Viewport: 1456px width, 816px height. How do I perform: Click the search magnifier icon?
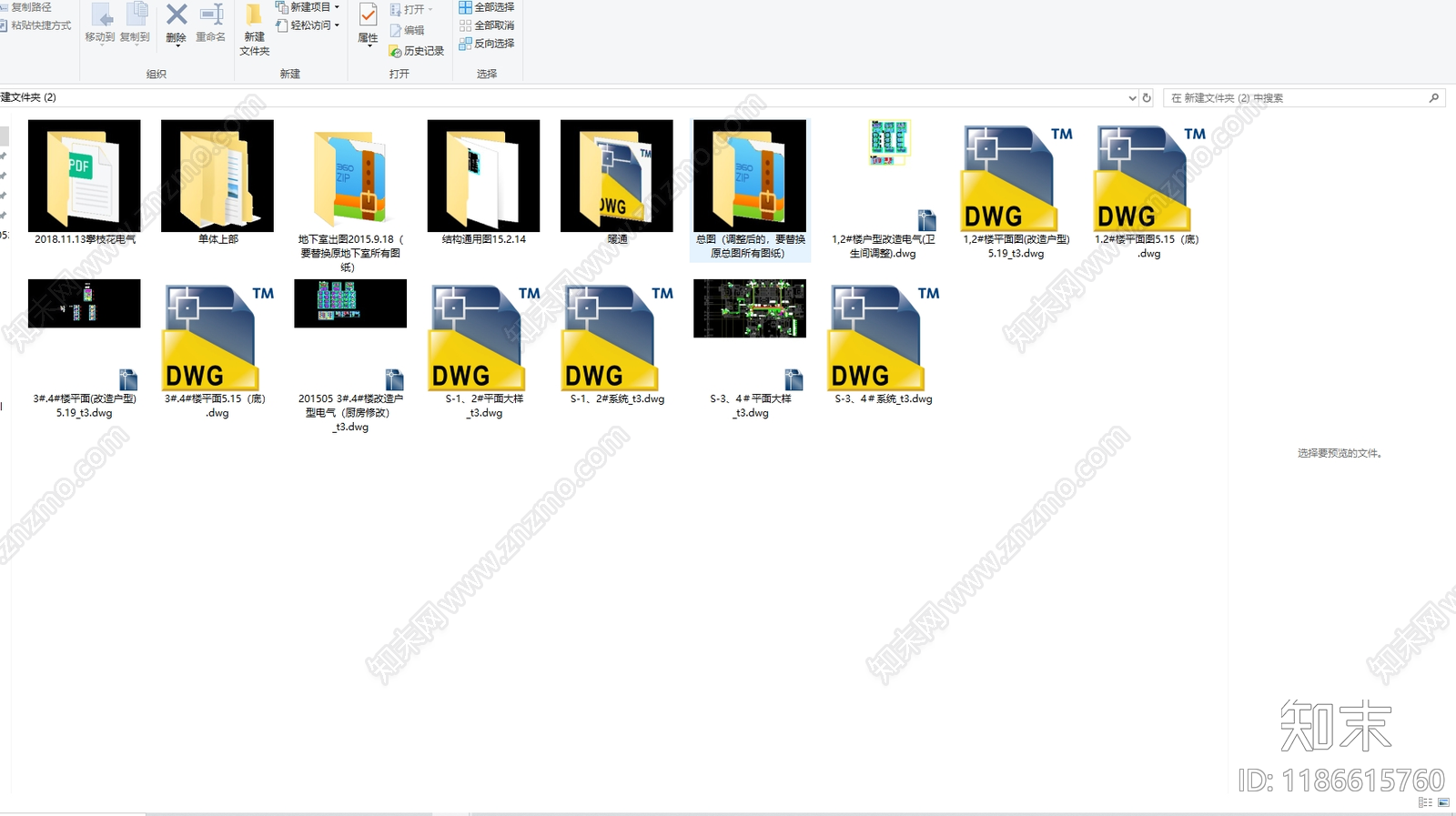pyautogui.click(x=1434, y=97)
